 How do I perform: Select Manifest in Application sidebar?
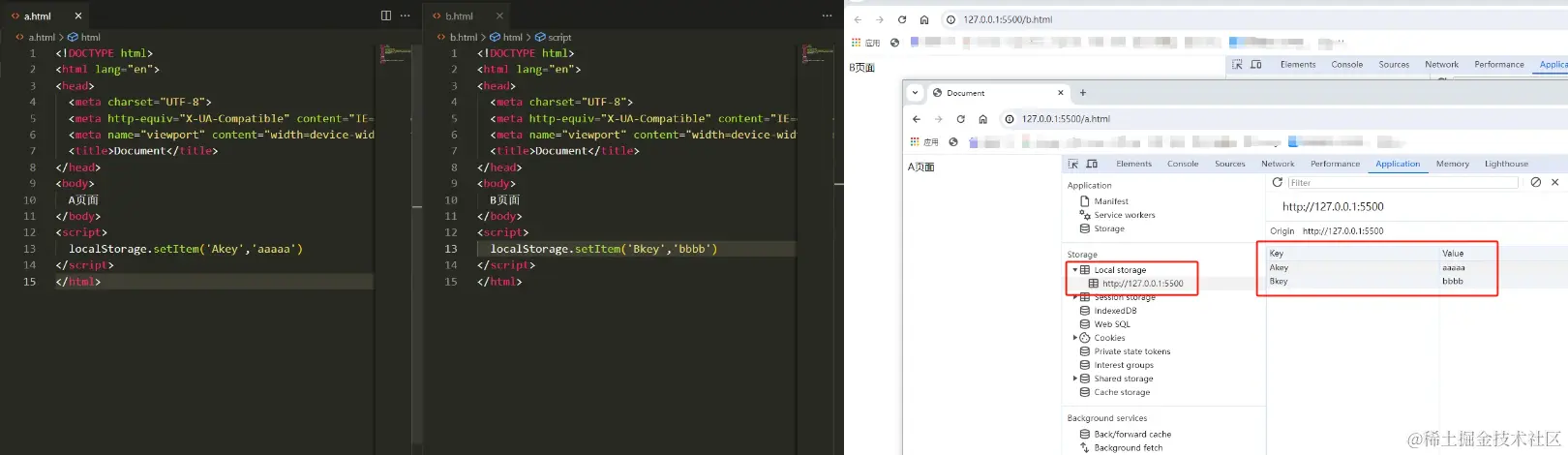[1111, 201]
